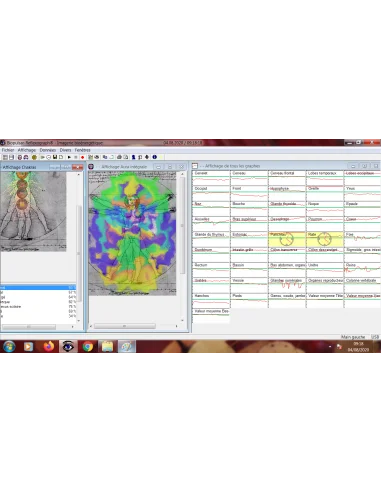Viewport: 381px width, 492px height.
Task: Select the Bassin graph cell
Action: pos(249,270)
